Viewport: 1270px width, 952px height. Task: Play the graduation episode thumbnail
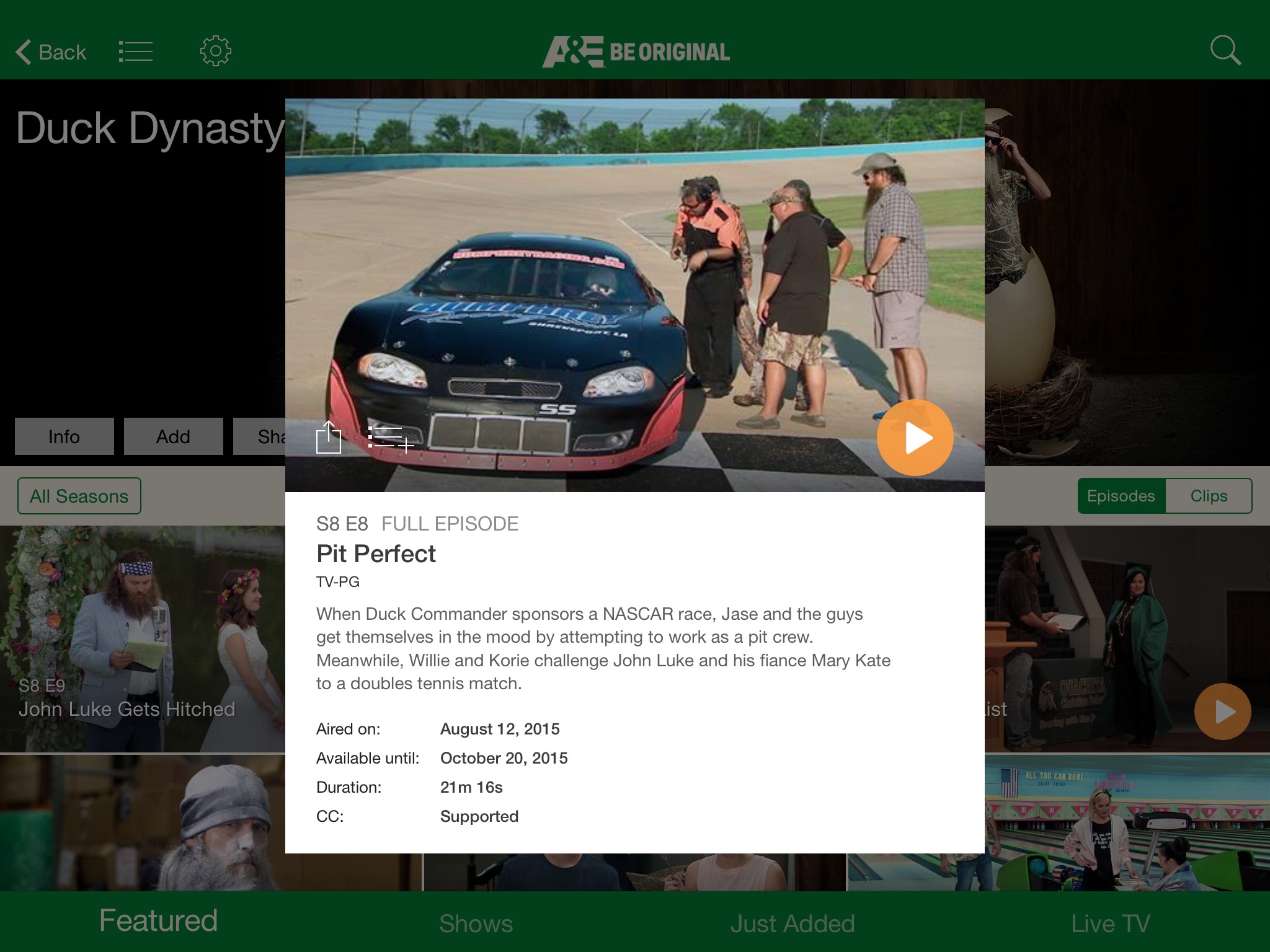tap(1222, 712)
